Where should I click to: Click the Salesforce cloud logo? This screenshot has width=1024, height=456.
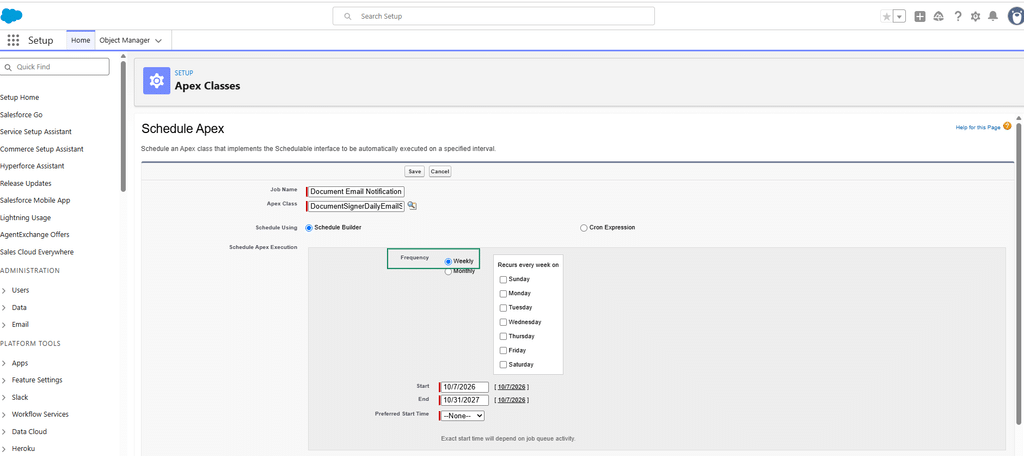click(12, 16)
